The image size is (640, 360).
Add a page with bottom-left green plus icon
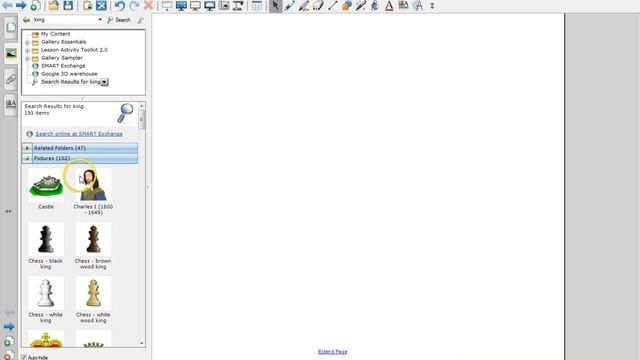9,342
